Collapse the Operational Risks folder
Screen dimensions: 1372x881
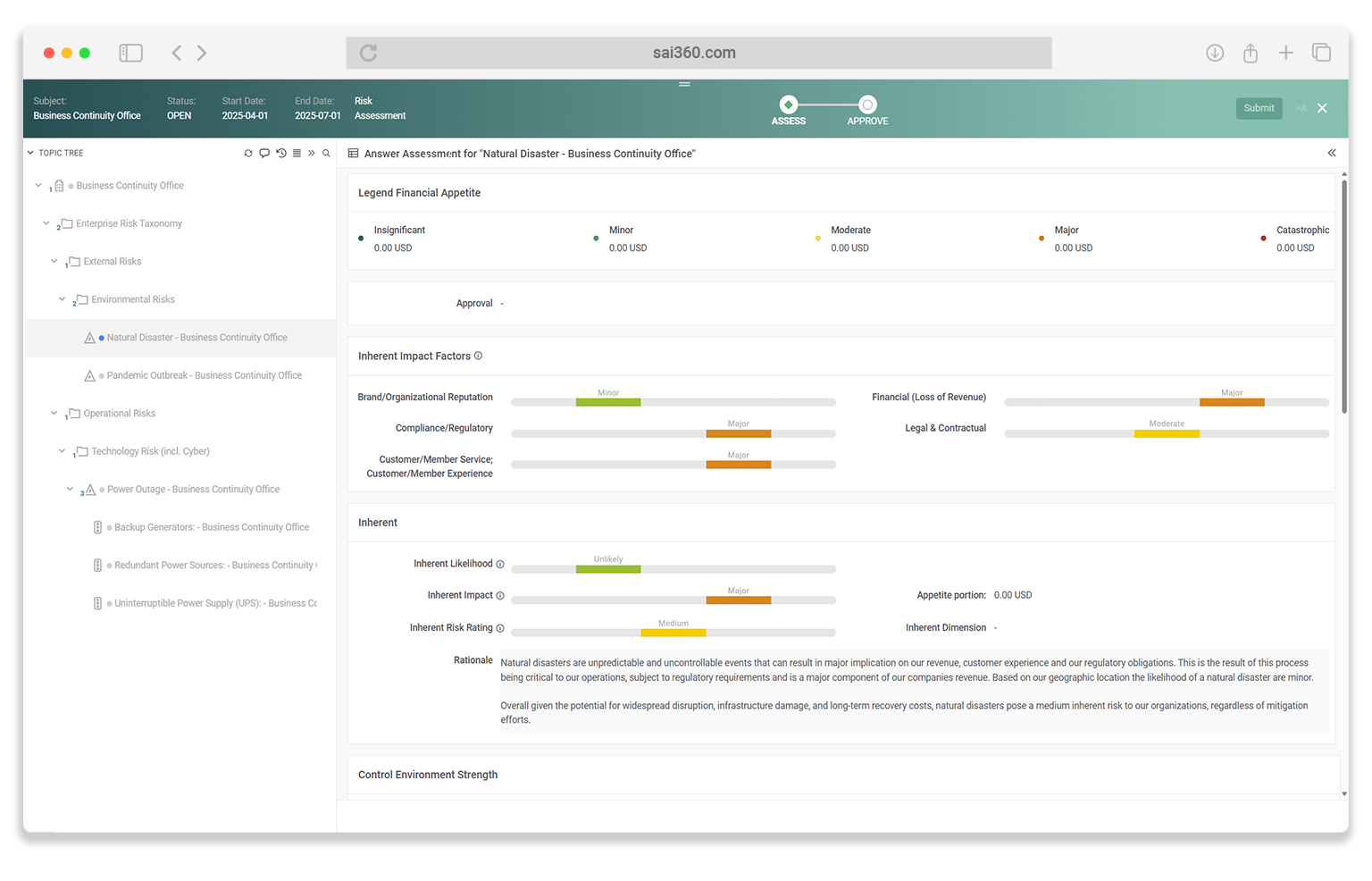point(54,414)
